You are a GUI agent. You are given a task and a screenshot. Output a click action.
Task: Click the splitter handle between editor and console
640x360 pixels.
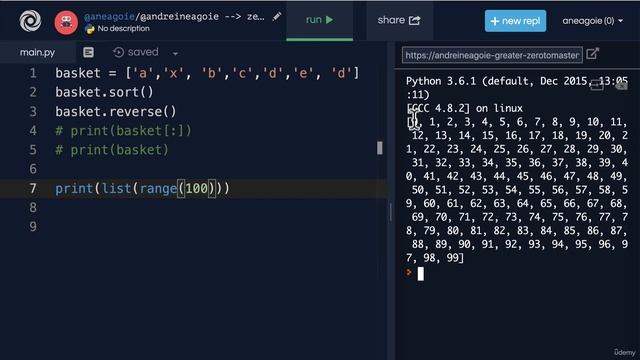click(391, 212)
